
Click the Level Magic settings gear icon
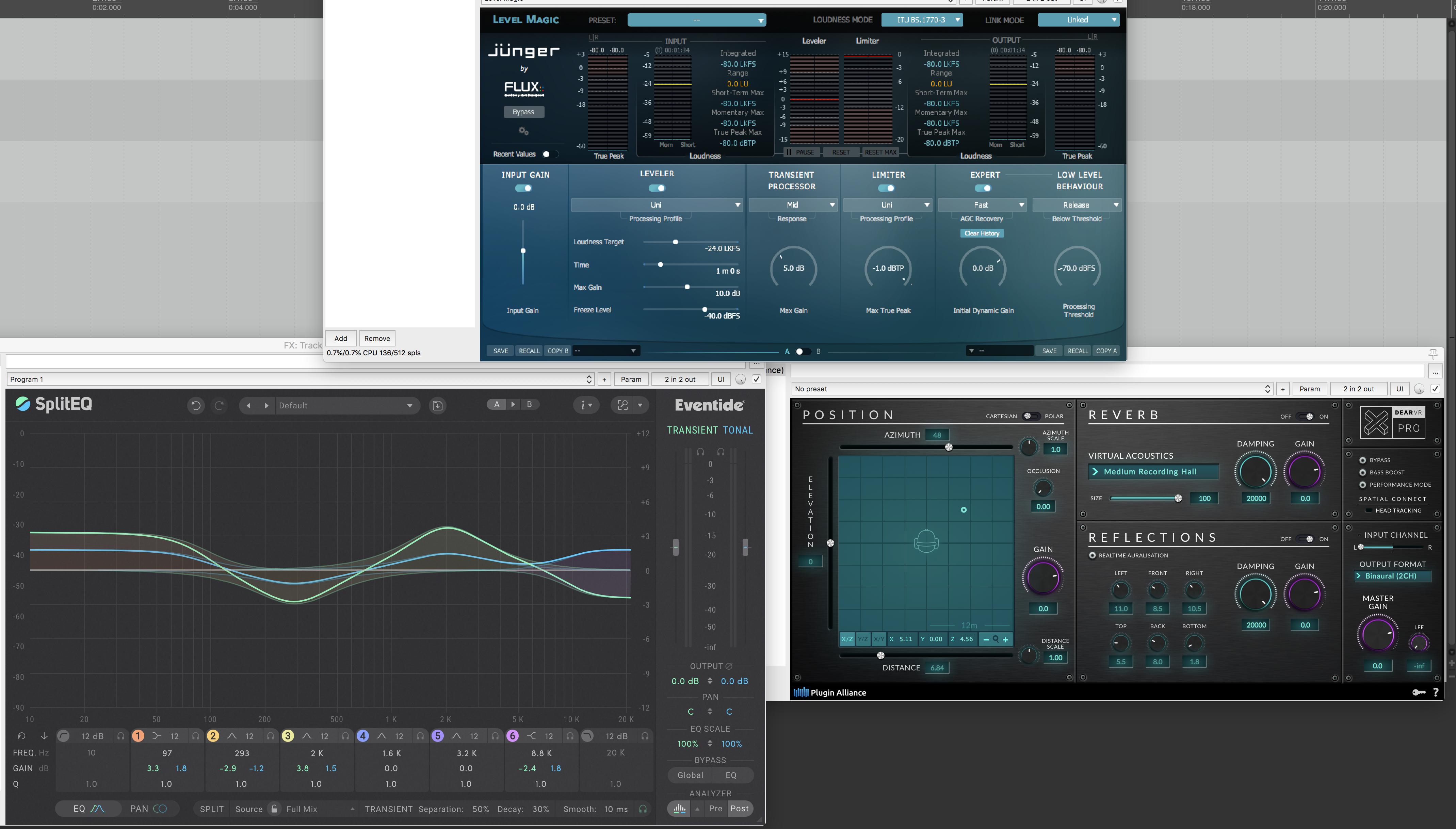[x=523, y=131]
